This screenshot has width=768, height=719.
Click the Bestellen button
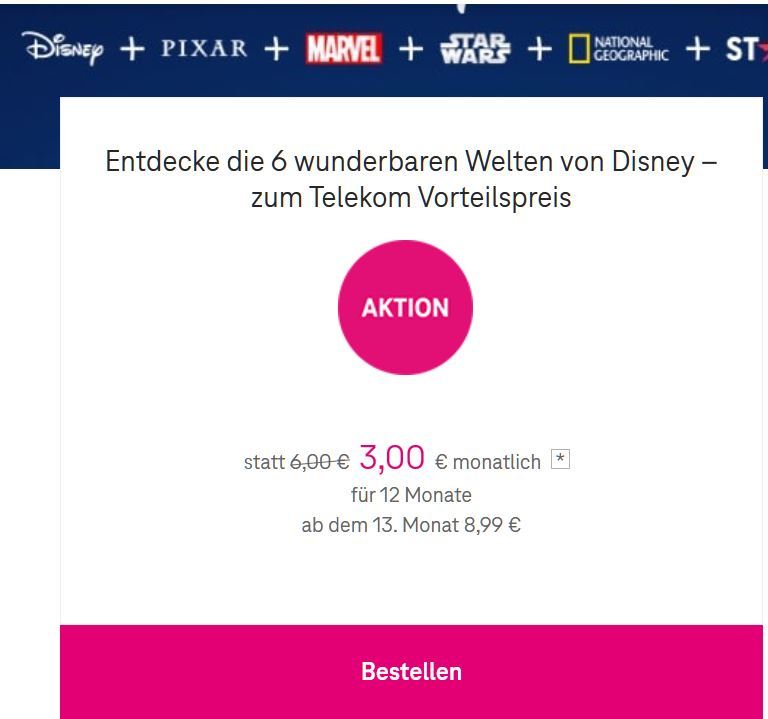[411, 671]
